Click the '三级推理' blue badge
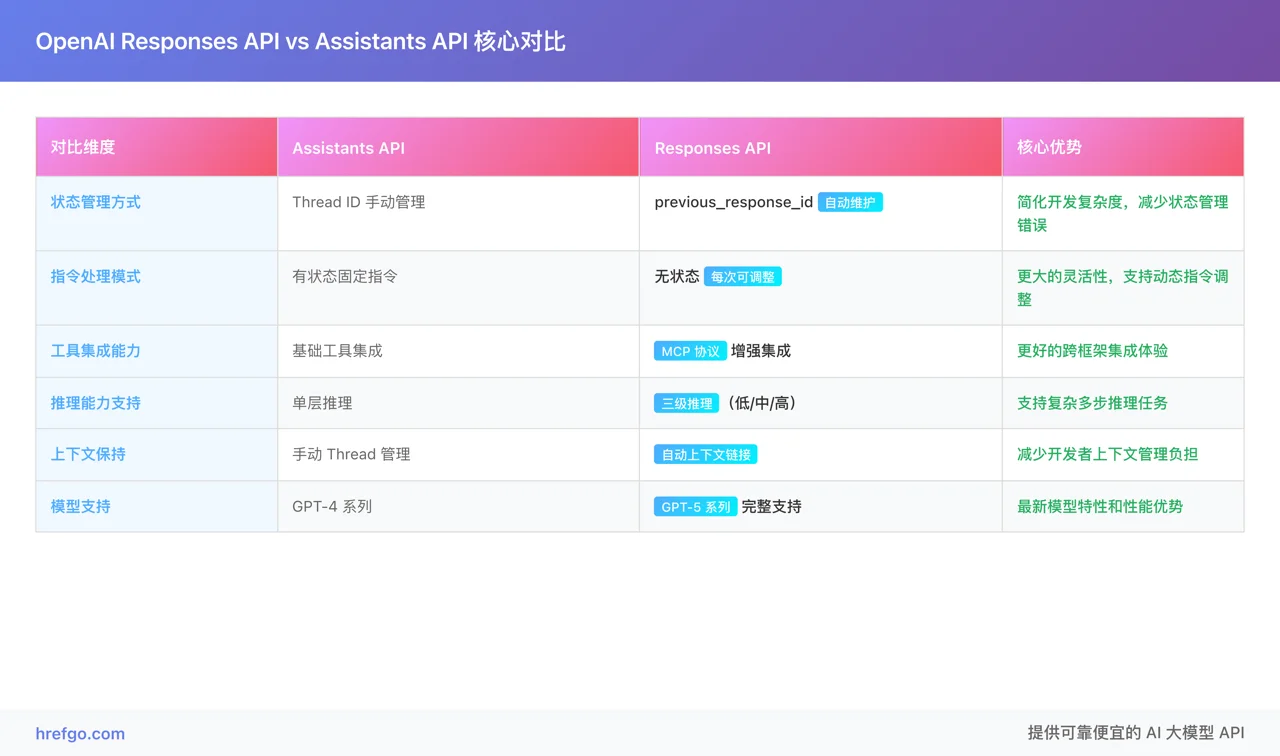 686,403
